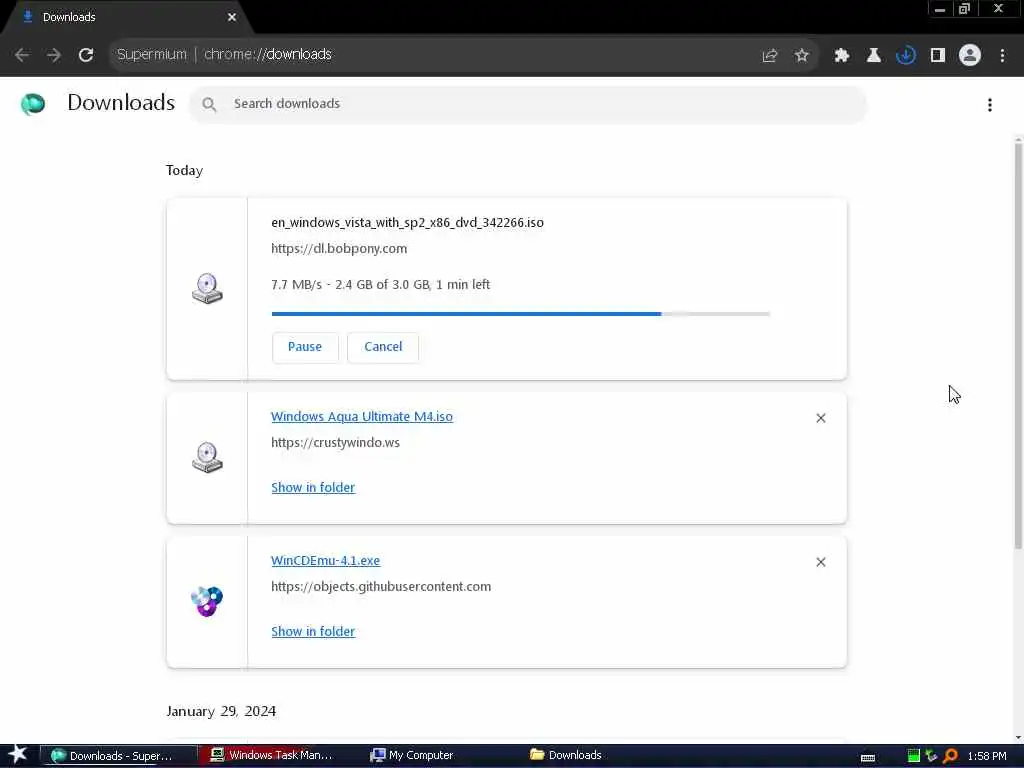Close the Downloads browser tab
The image size is (1024, 768).
pyautogui.click(x=232, y=17)
